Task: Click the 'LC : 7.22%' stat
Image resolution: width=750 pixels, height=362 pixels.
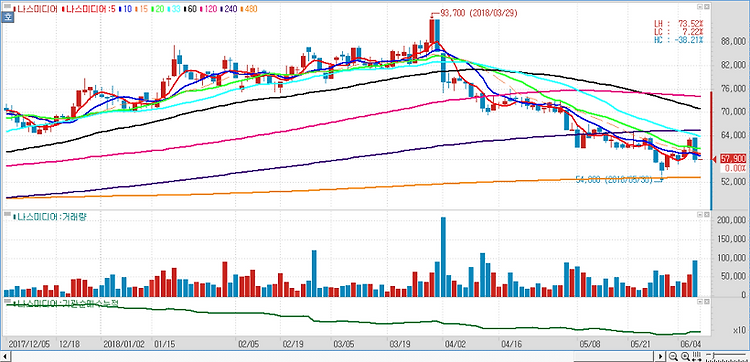Action: click(678, 31)
